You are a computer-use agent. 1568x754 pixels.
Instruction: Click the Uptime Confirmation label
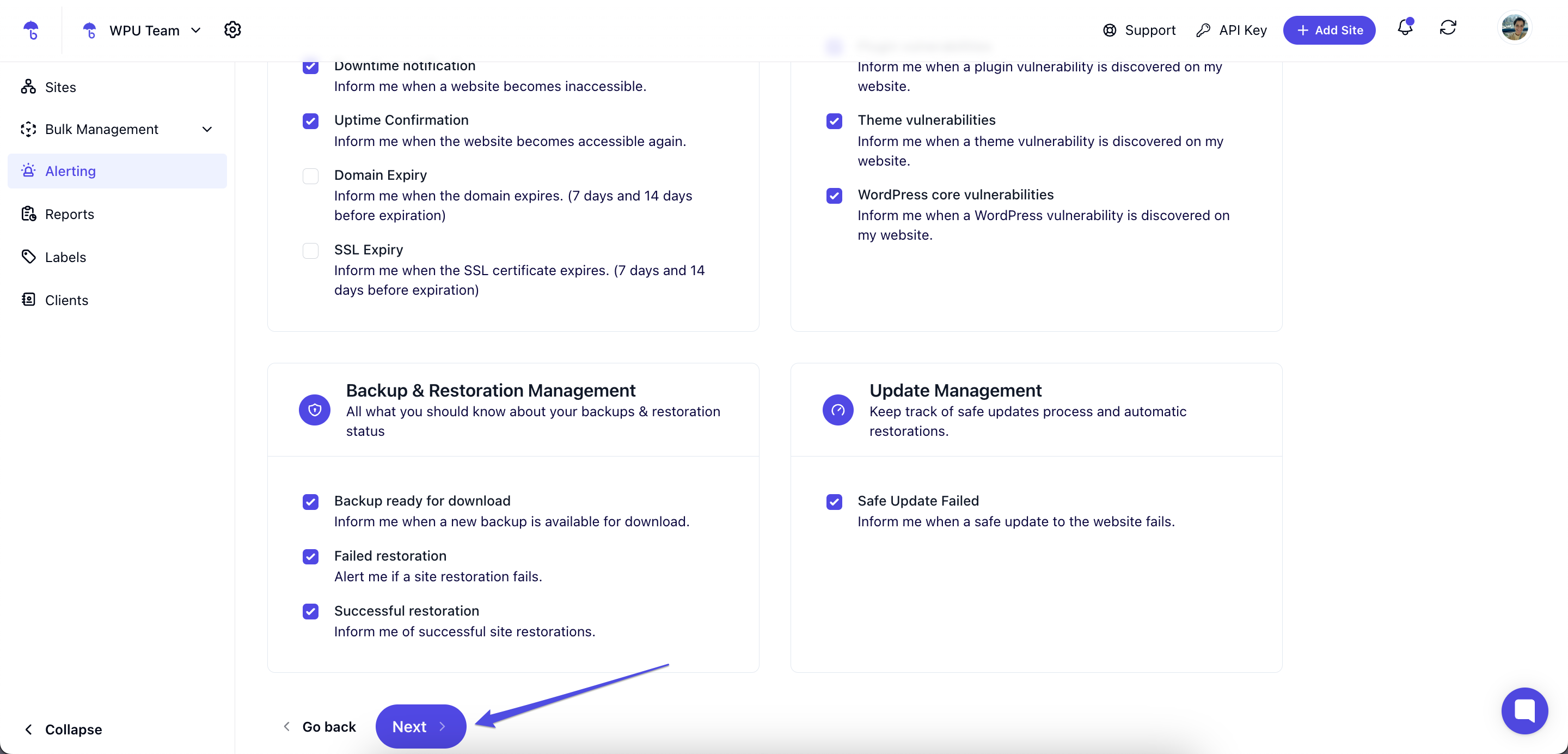pyautogui.click(x=401, y=120)
